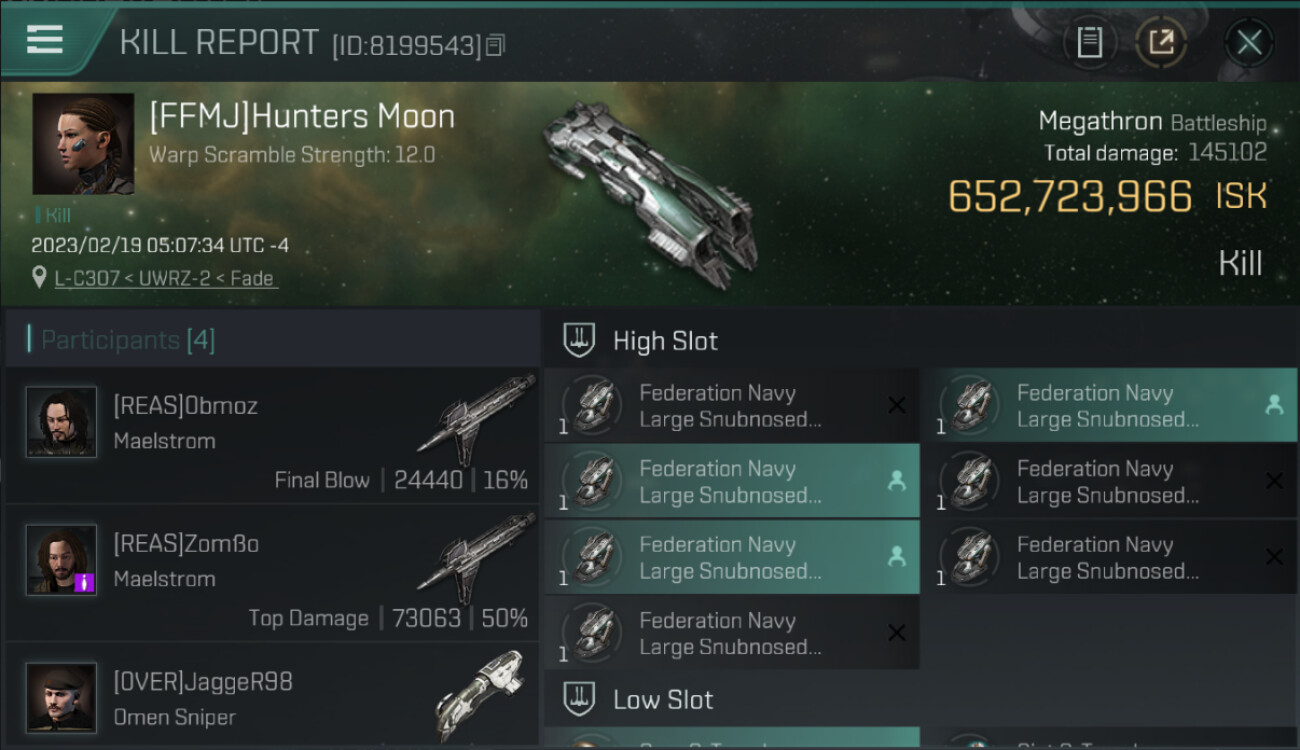
Task: Copy the kill report ID
Action: pyautogui.click(x=496, y=45)
